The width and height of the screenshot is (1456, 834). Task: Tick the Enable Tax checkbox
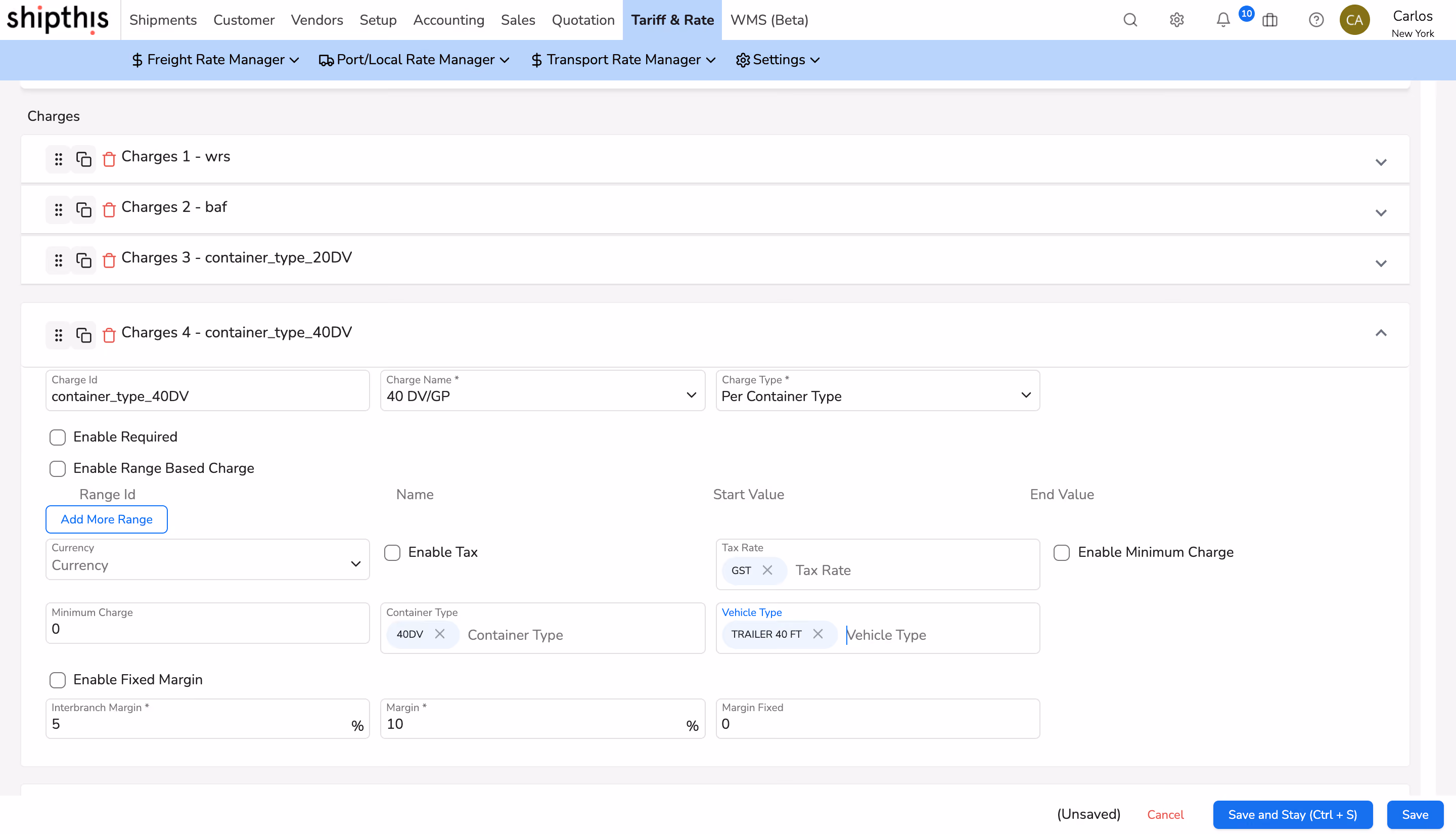tap(392, 553)
